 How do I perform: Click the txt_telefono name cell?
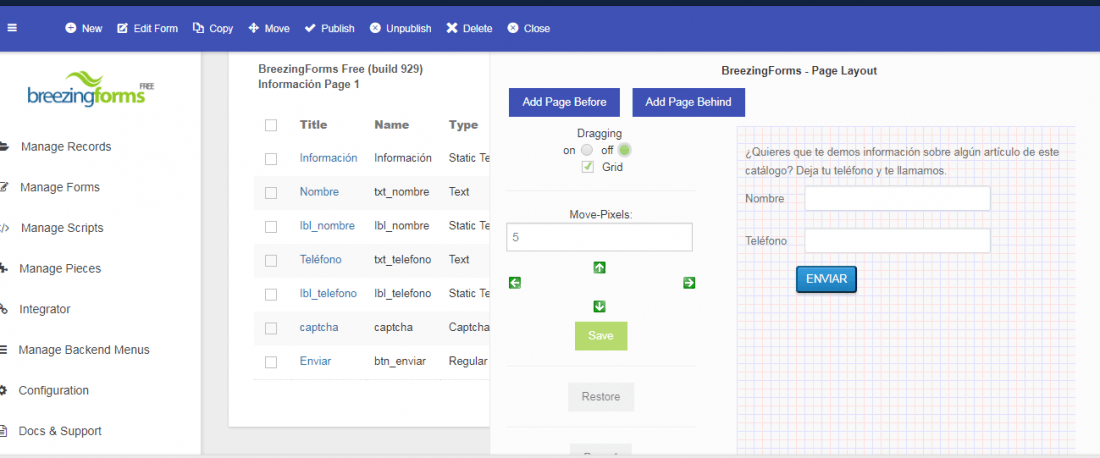(403, 260)
